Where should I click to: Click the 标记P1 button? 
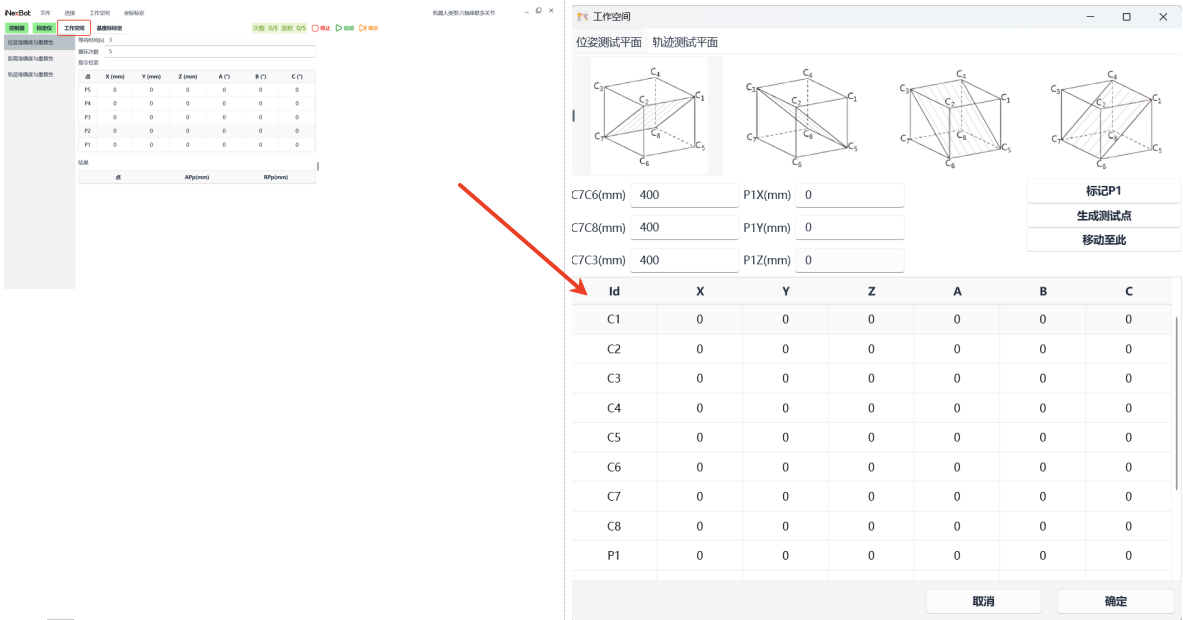coord(1104,191)
